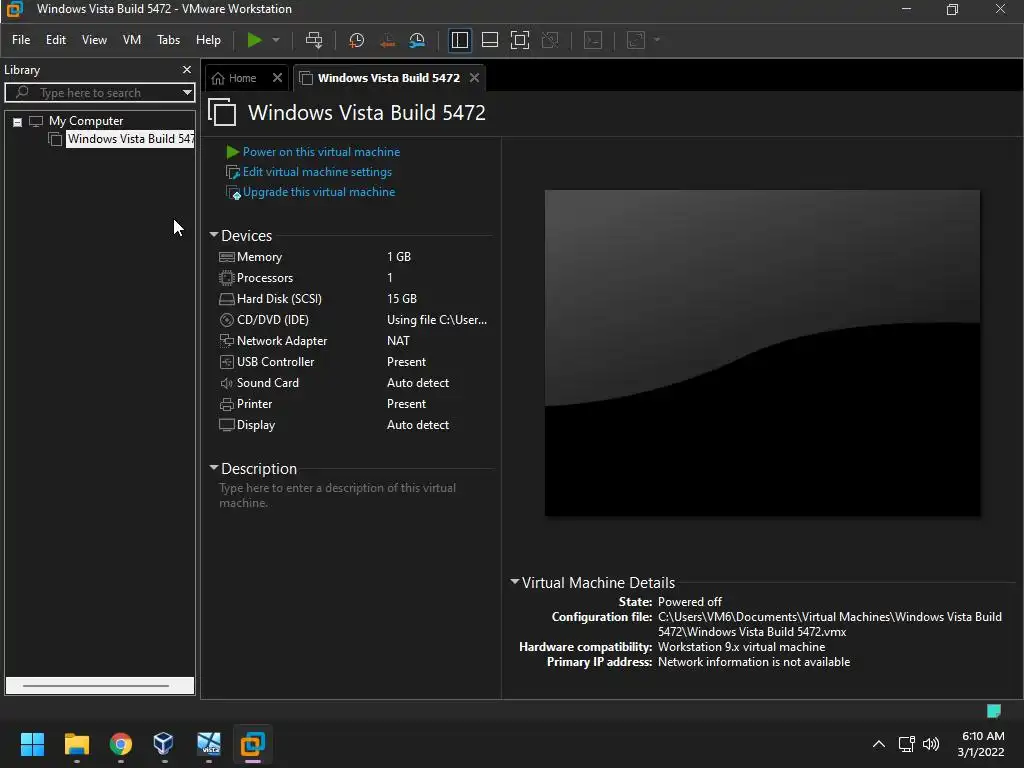
Task: Select Windows Vista Build 5472 in library tree
Action: (130, 138)
